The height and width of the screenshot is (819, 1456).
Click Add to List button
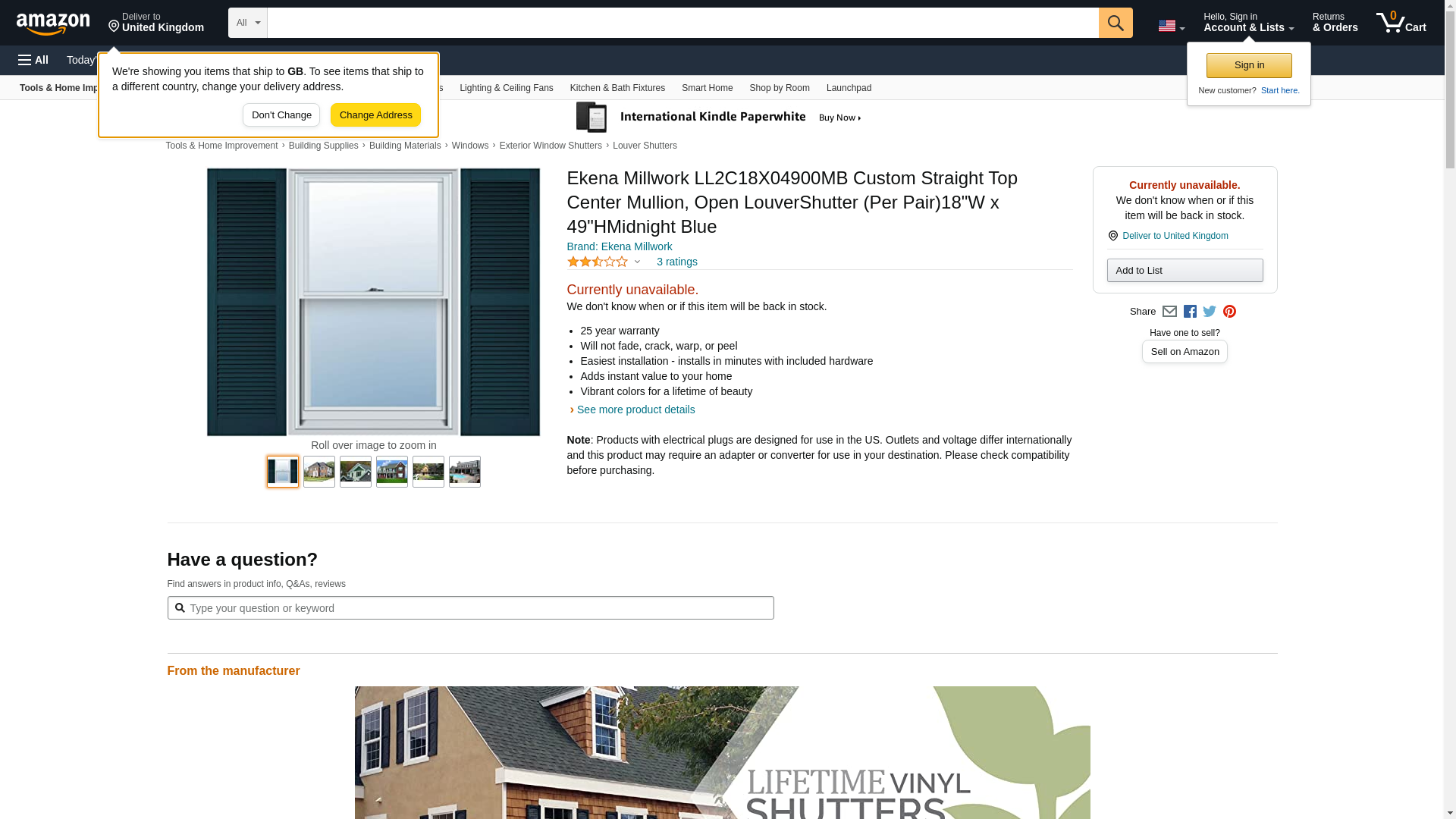(1185, 271)
